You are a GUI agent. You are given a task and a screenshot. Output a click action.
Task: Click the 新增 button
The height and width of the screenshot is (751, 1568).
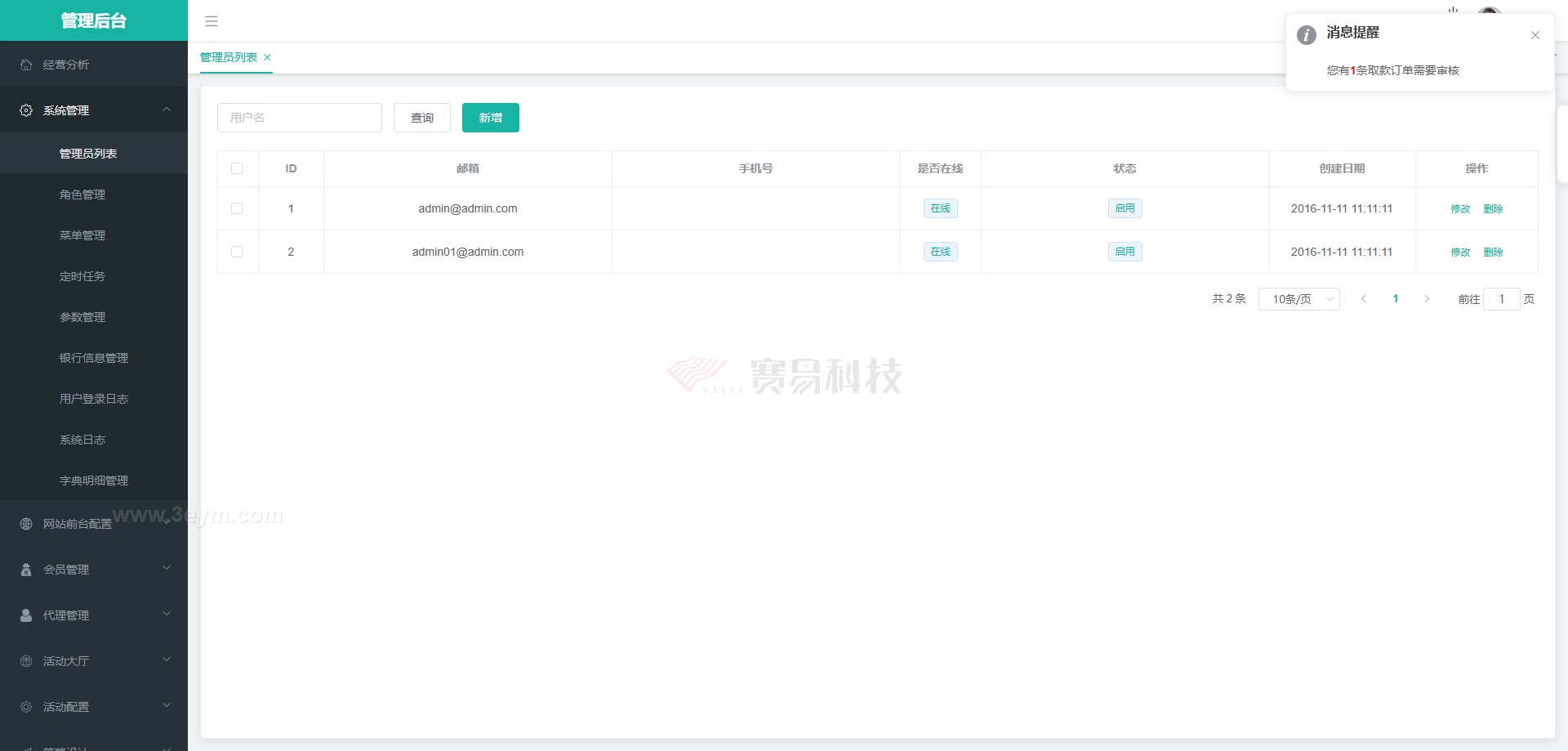click(490, 118)
